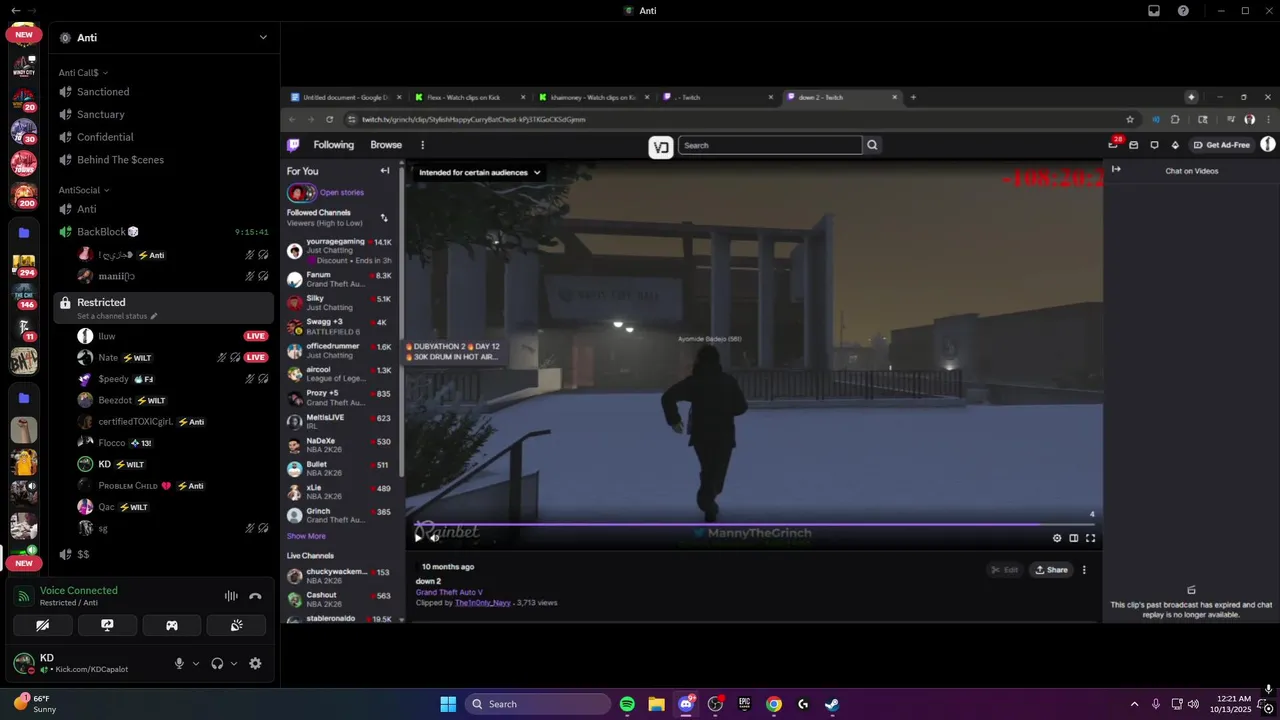The width and height of the screenshot is (1280, 720).
Task: Click Get Ad-Free button on Twitch
Action: pos(1222,145)
